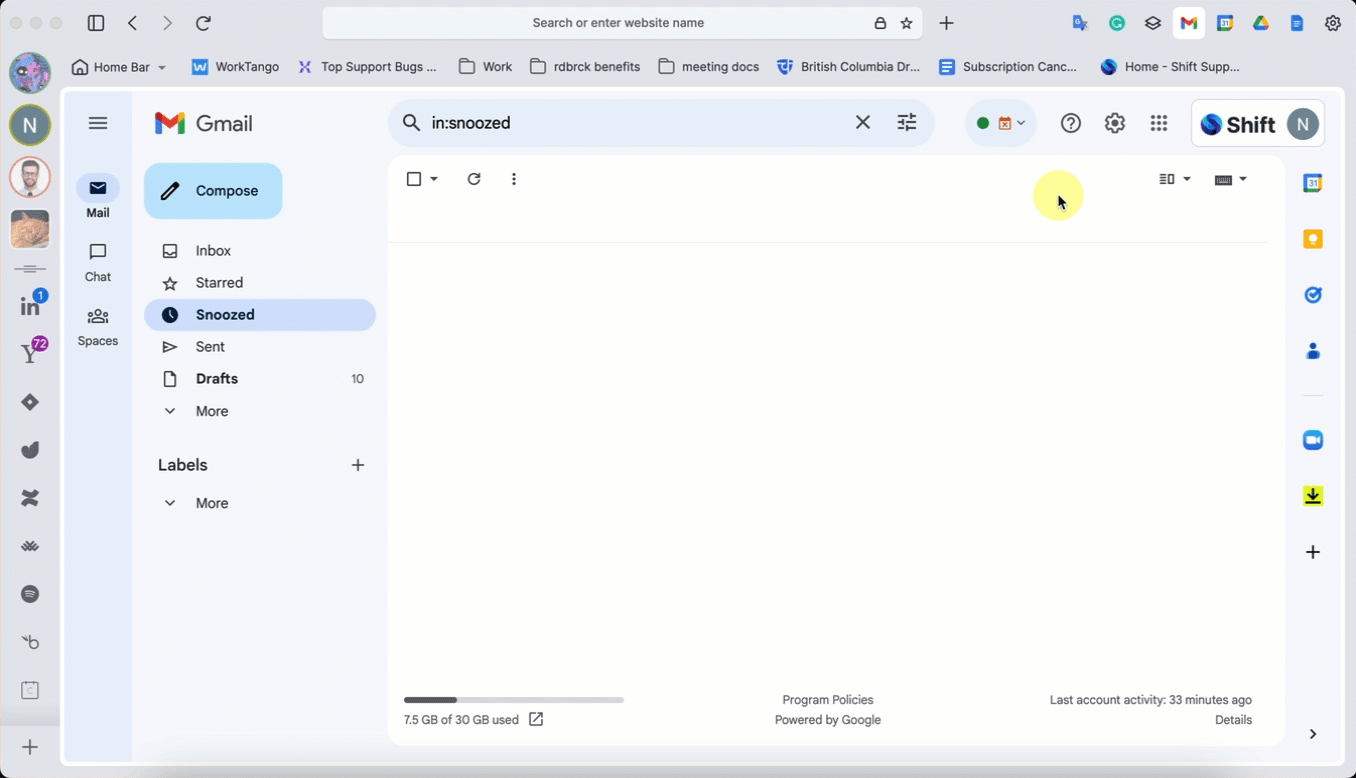Open Gmail settings gear

pyautogui.click(x=1115, y=123)
